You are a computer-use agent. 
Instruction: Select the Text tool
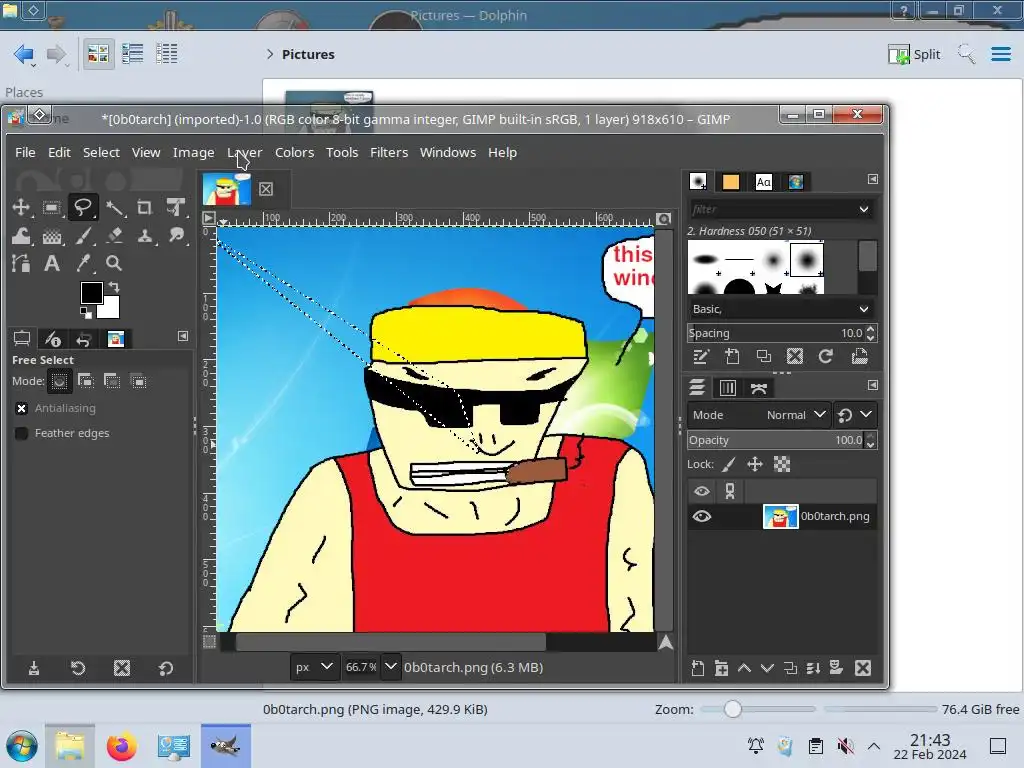pyautogui.click(x=52, y=263)
